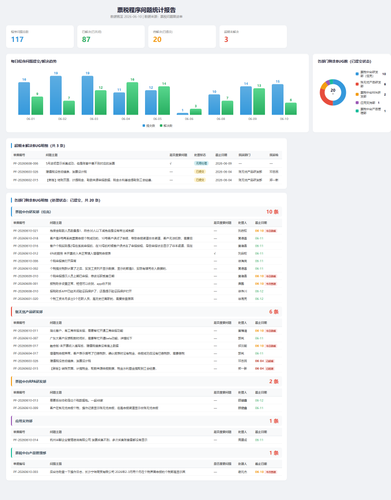Open row PF-20260609-010

pyautogui.click(x=146, y=276)
